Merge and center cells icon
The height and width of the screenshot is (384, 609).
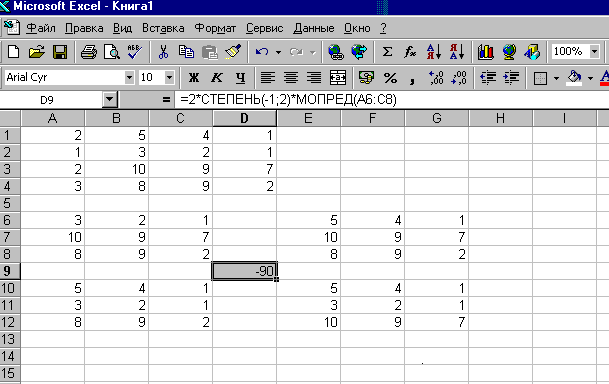point(338,78)
